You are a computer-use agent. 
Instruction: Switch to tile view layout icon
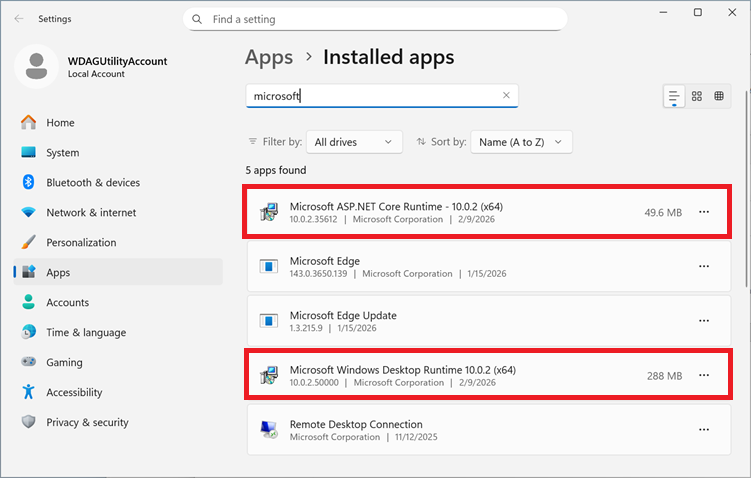coord(719,96)
